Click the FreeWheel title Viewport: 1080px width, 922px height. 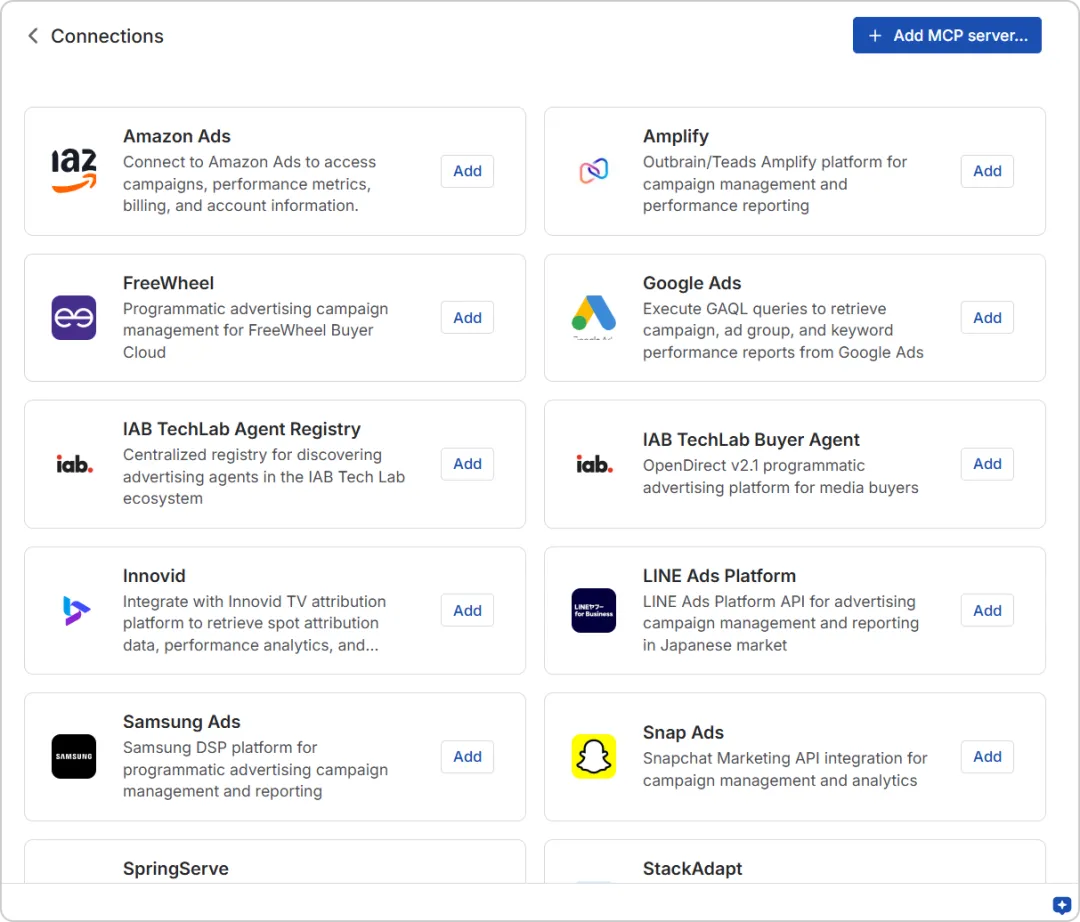[169, 283]
